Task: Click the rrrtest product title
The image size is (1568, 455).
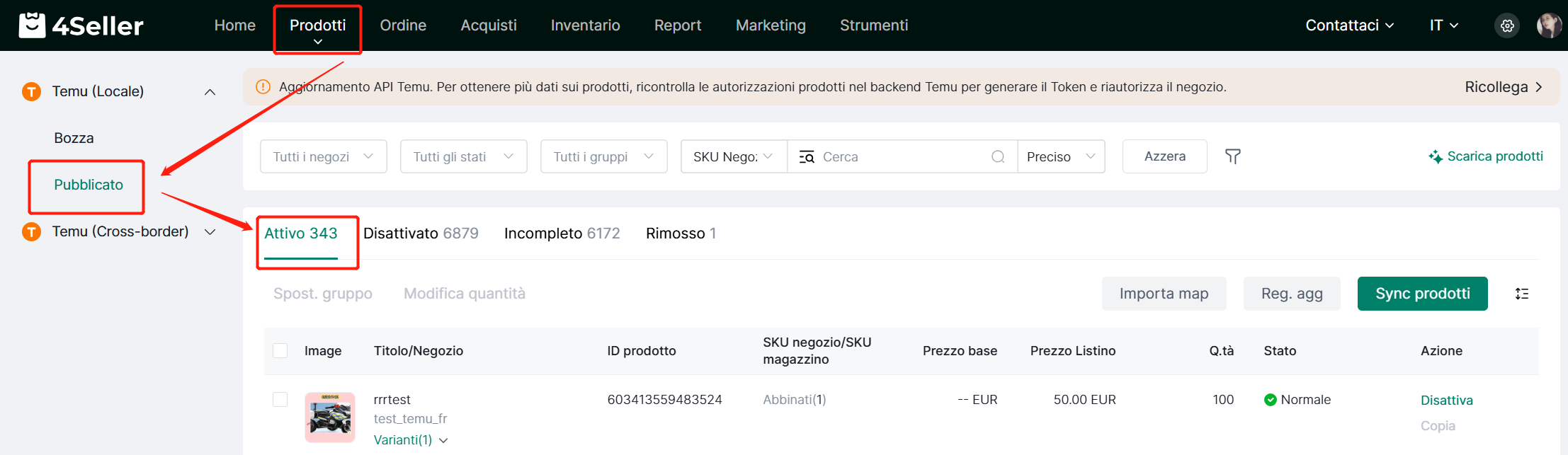Action: point(392,400)
